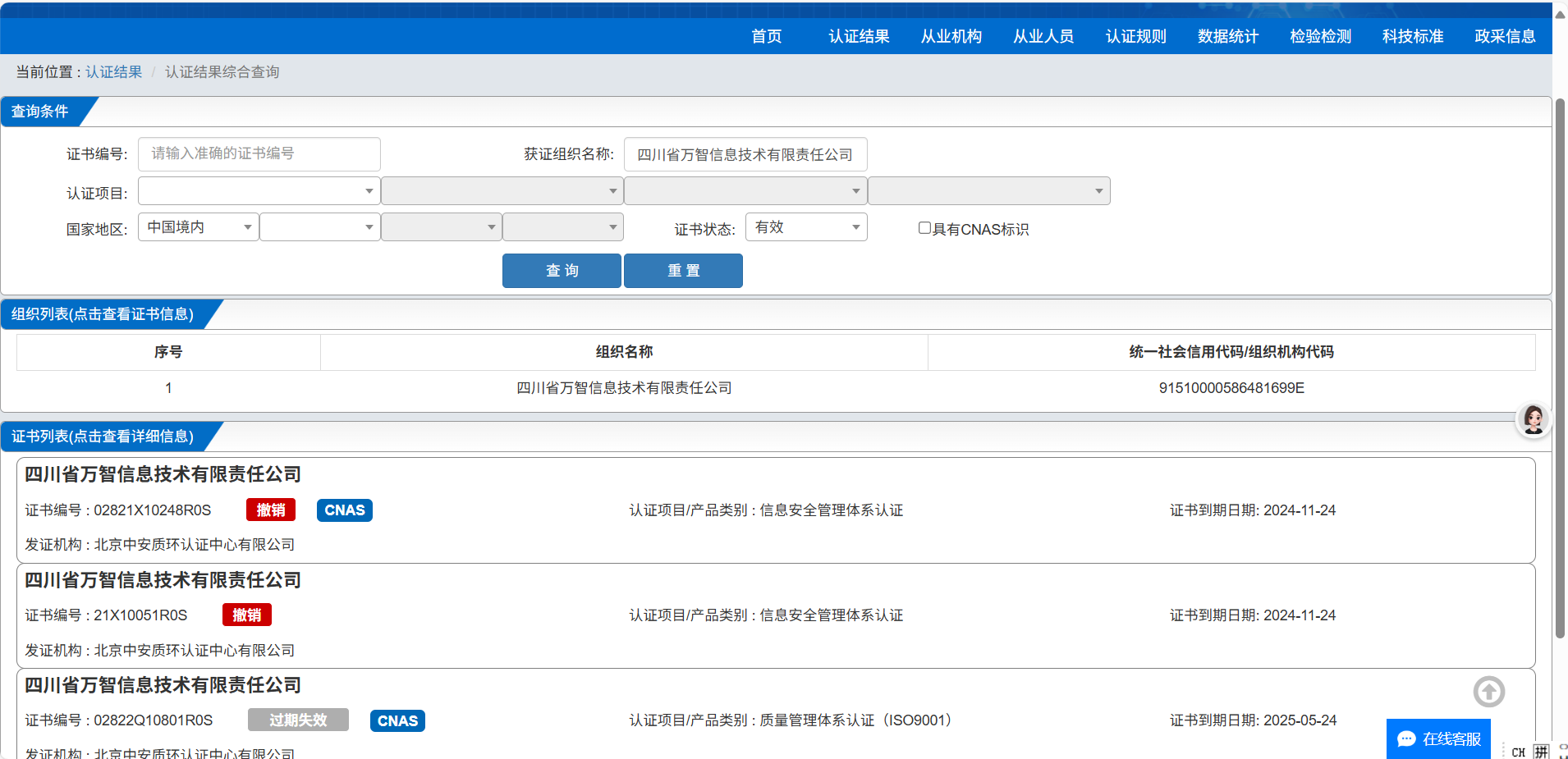1568x759 pixels.
Task: Open the 认证规则 menu item
Action: pos(1135,36)
